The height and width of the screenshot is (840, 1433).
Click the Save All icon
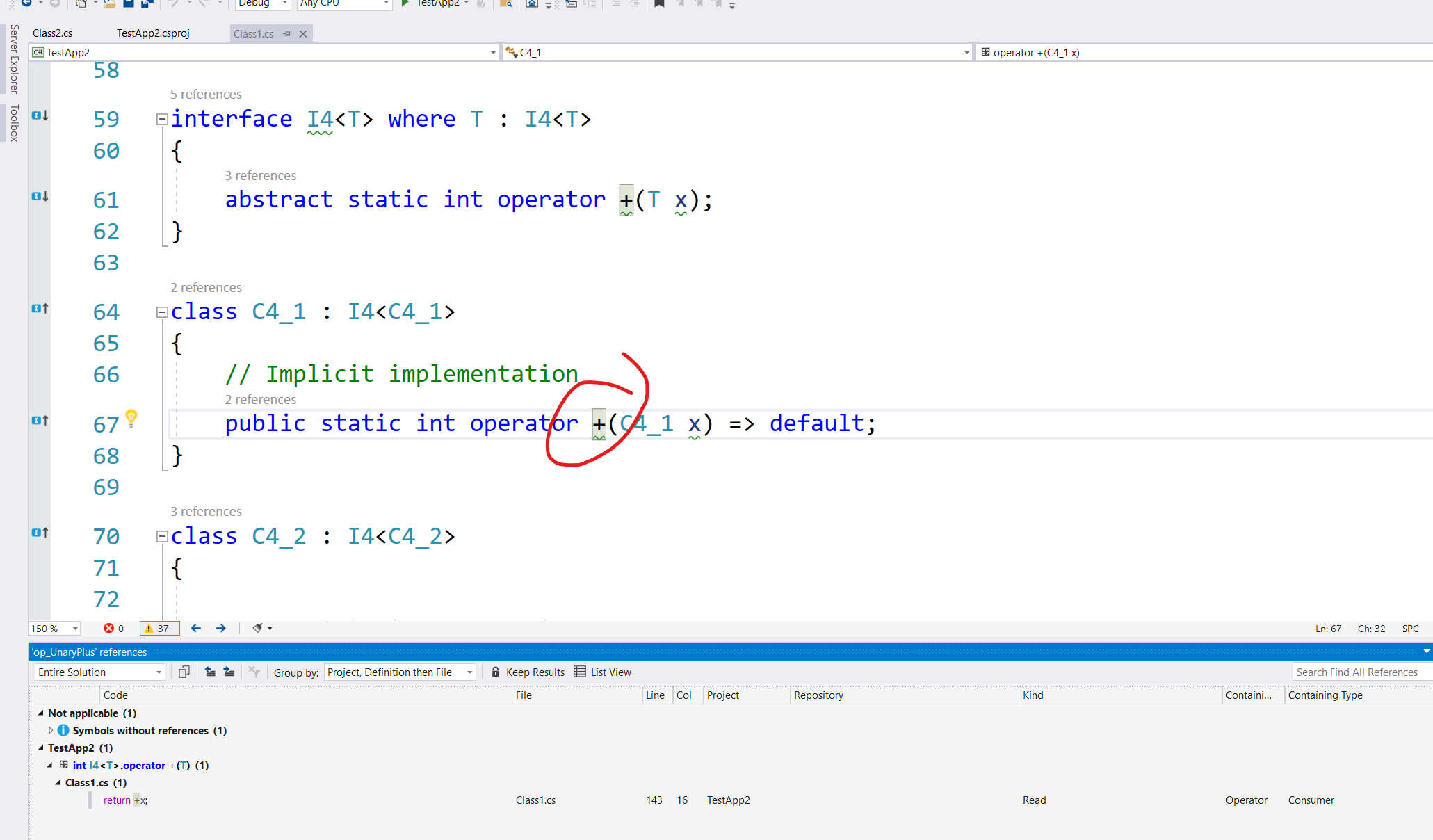pos(145,4)
